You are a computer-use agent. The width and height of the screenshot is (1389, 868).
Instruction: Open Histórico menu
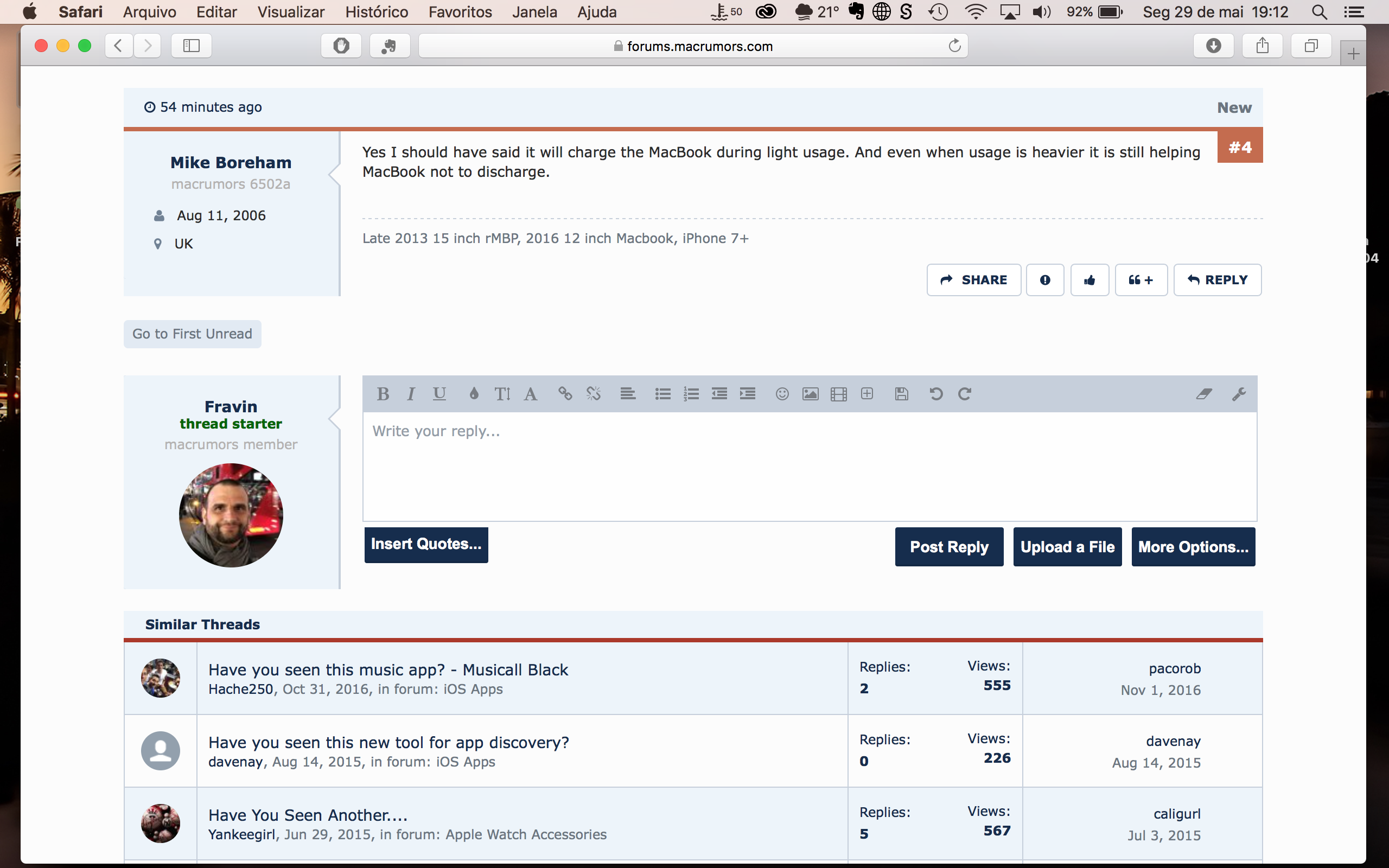[377, 11]
